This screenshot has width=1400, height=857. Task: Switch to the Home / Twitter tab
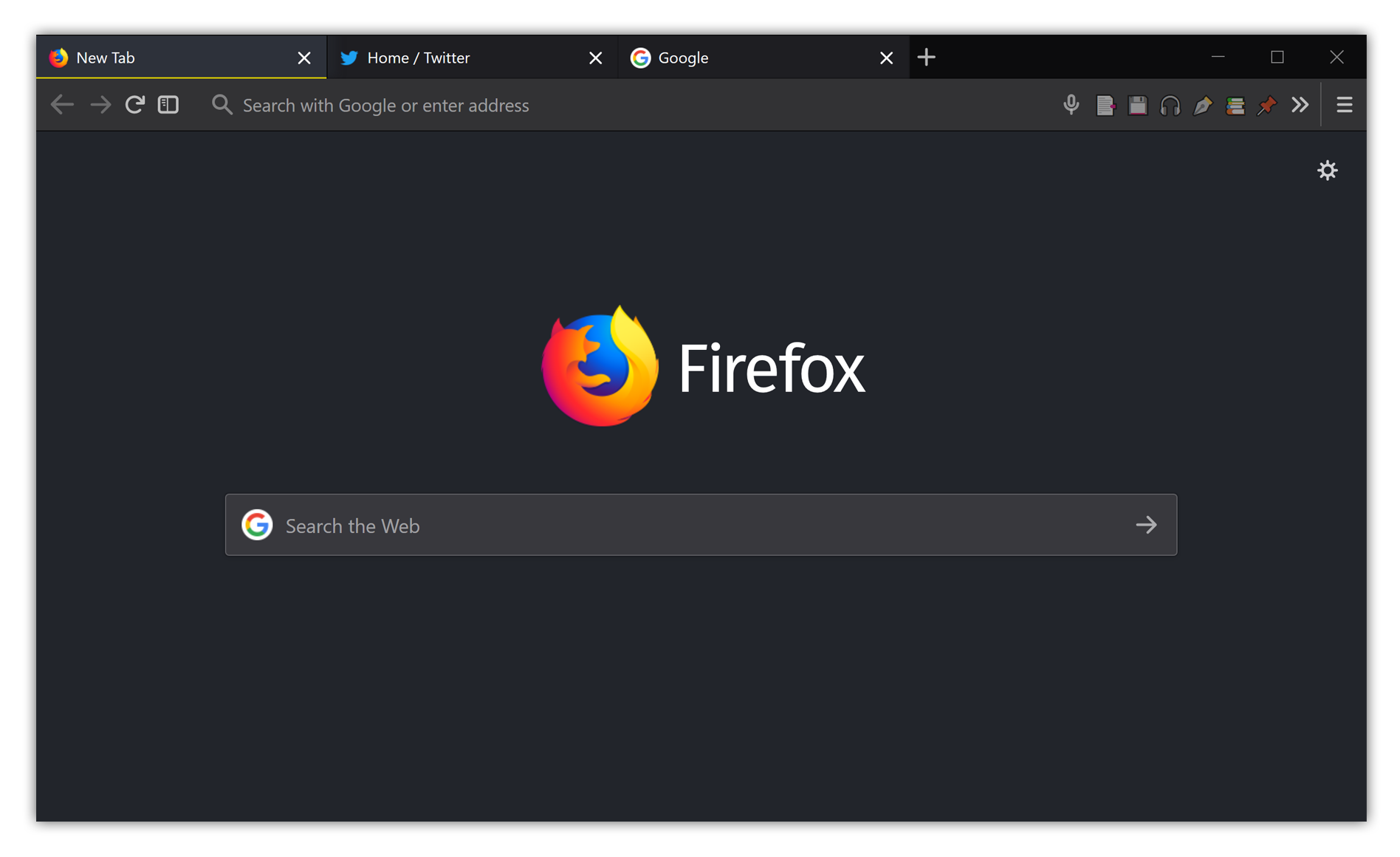click(x=473, y=57)
